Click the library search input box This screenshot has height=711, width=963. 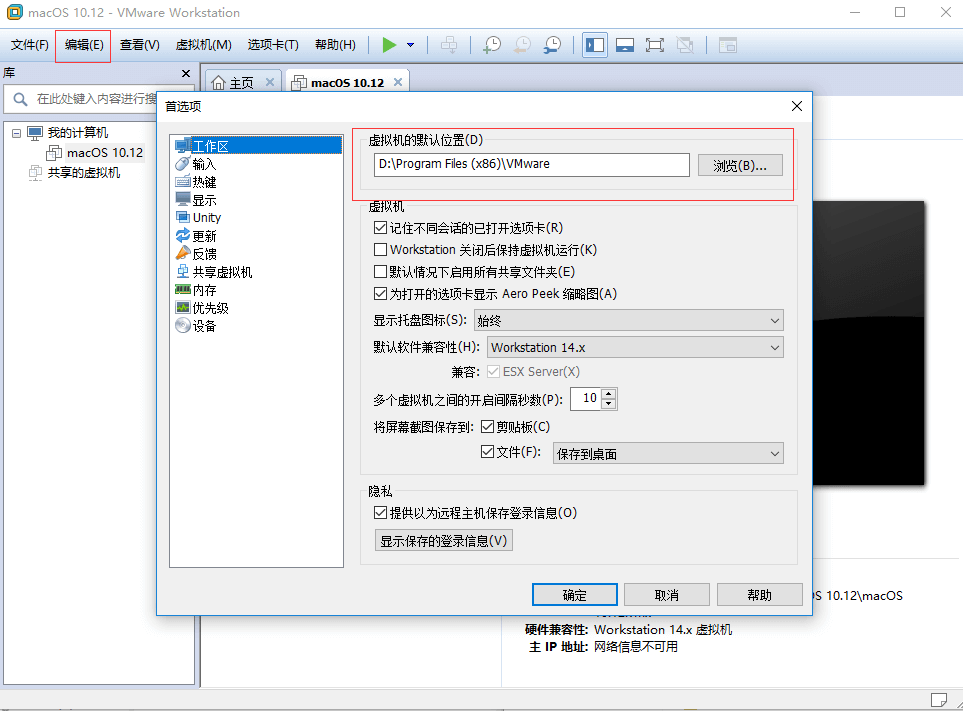click(x=95, y=99)
